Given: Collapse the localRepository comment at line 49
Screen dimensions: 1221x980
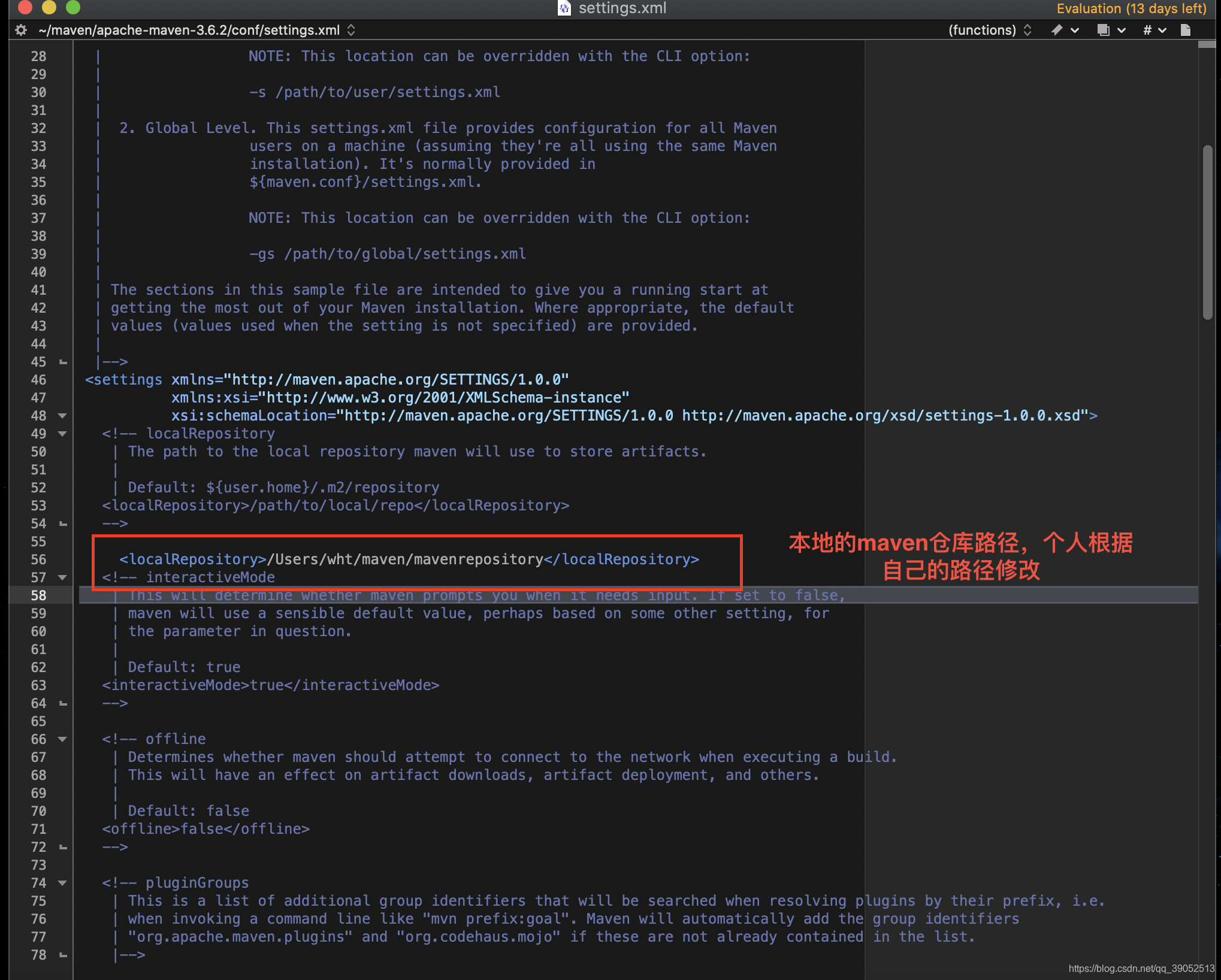Looking at the screenshot, I should point(62,434).
